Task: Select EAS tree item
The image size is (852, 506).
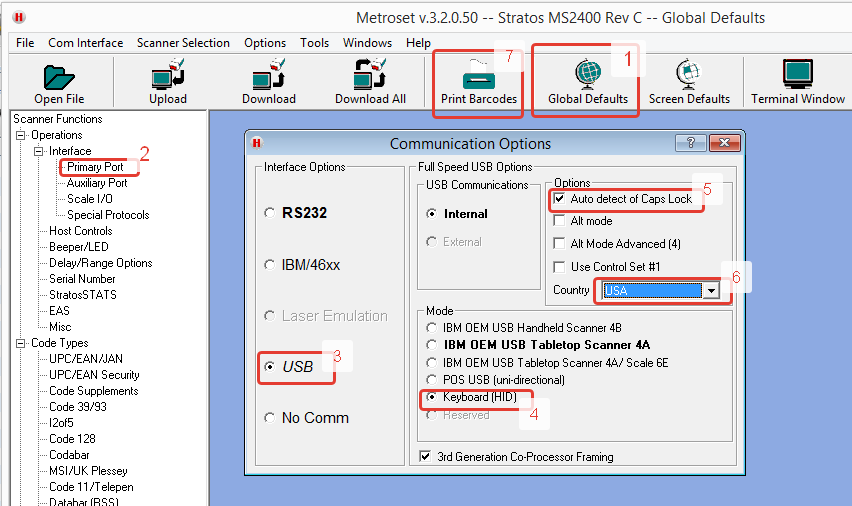Action: point(59,311)
